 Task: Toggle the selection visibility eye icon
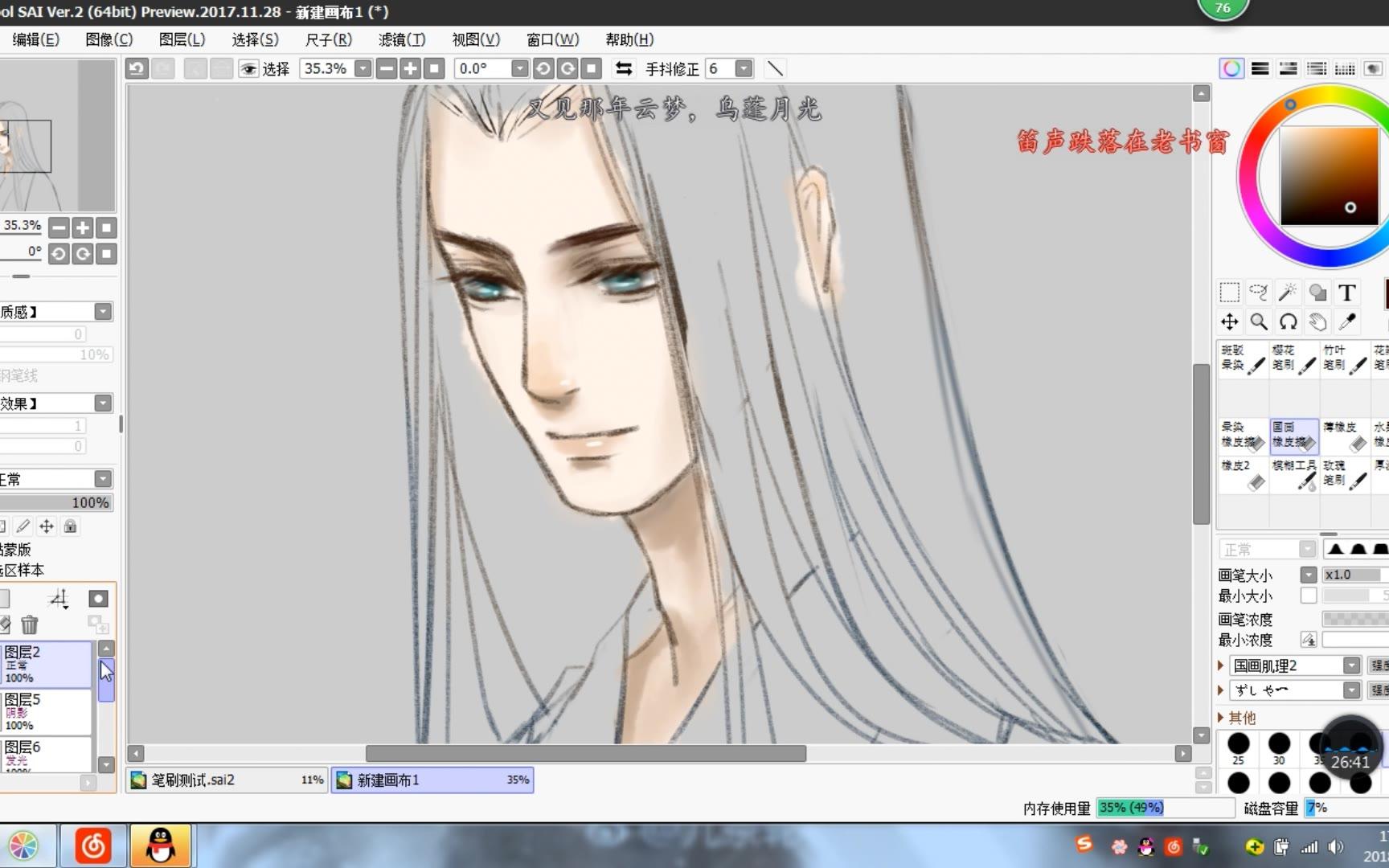(248, 69)
